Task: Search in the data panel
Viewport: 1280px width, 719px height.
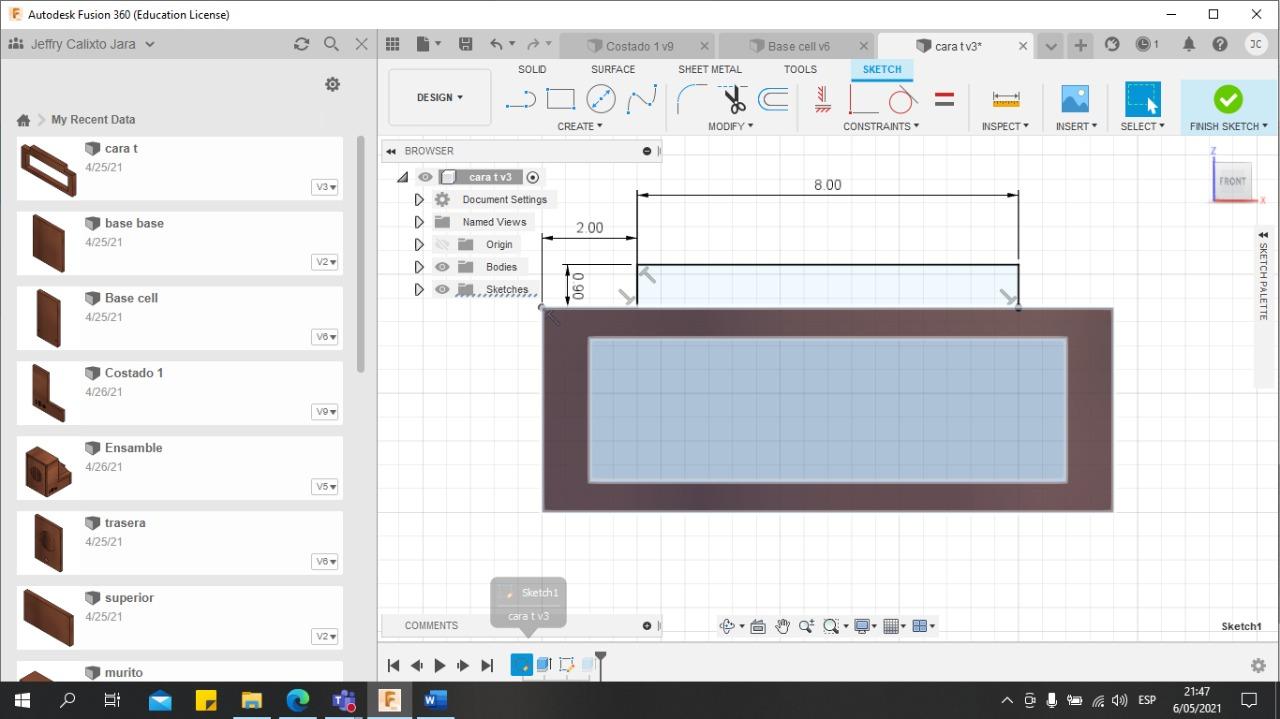Action: (331, 44)
